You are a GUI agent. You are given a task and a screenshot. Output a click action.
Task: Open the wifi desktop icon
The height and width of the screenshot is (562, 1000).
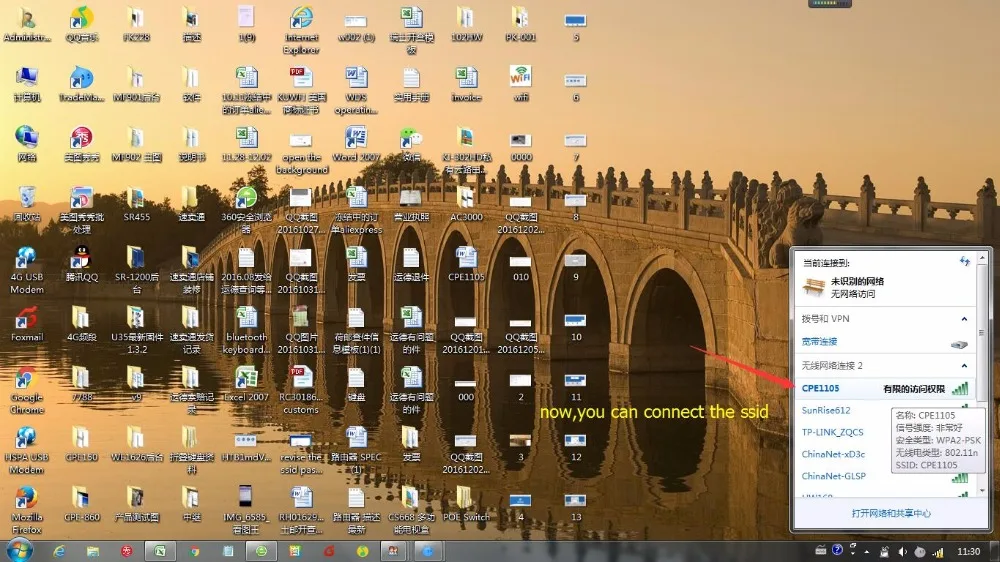click(x=521, y=84)
